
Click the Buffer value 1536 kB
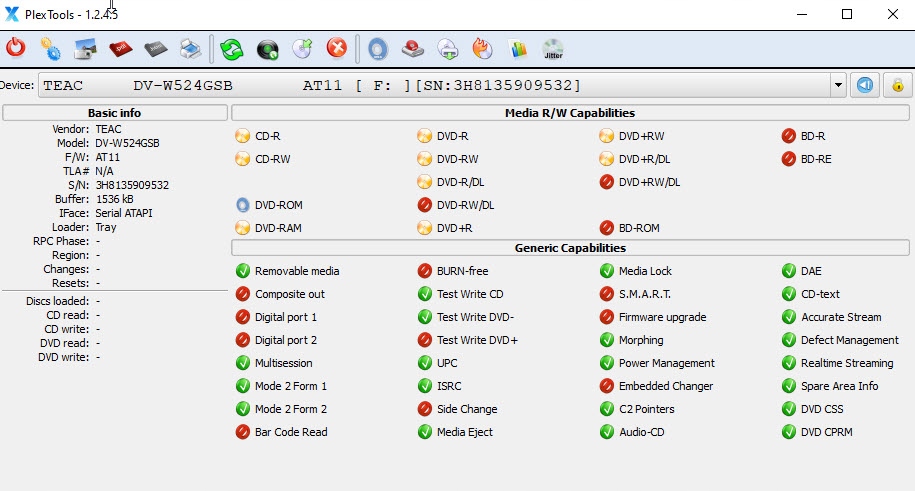click(x=114, y=199)
